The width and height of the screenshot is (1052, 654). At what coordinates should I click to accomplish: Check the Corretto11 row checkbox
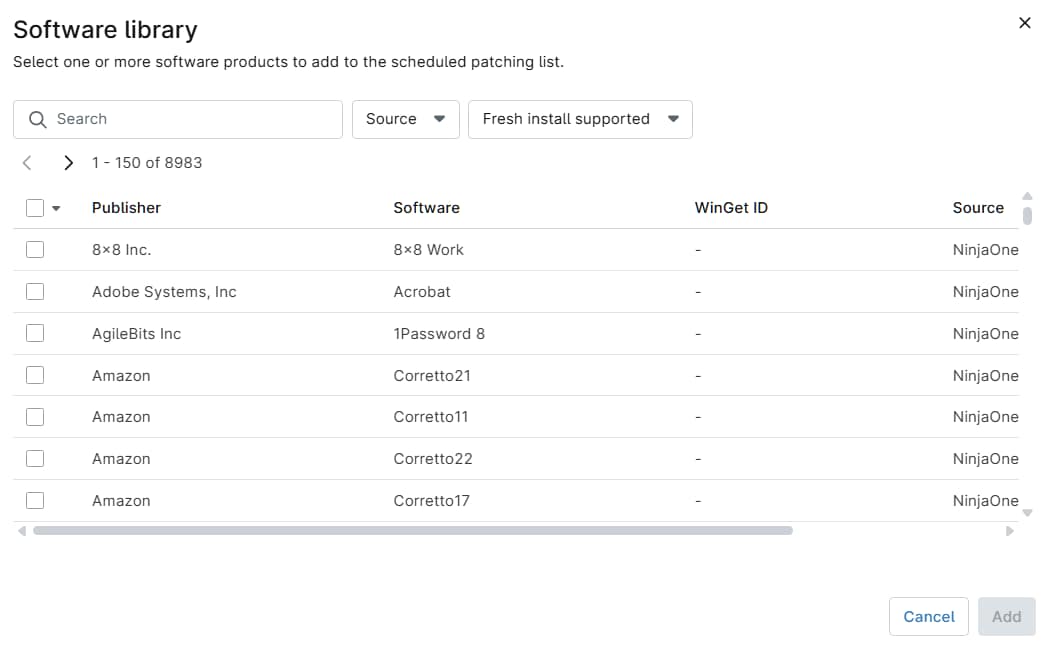pos(35,417)
